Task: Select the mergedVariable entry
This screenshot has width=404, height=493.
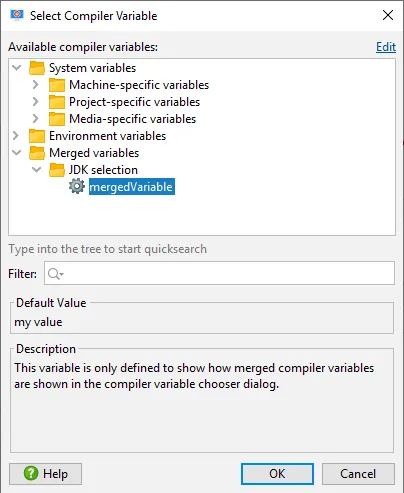Action: point(132,187)
